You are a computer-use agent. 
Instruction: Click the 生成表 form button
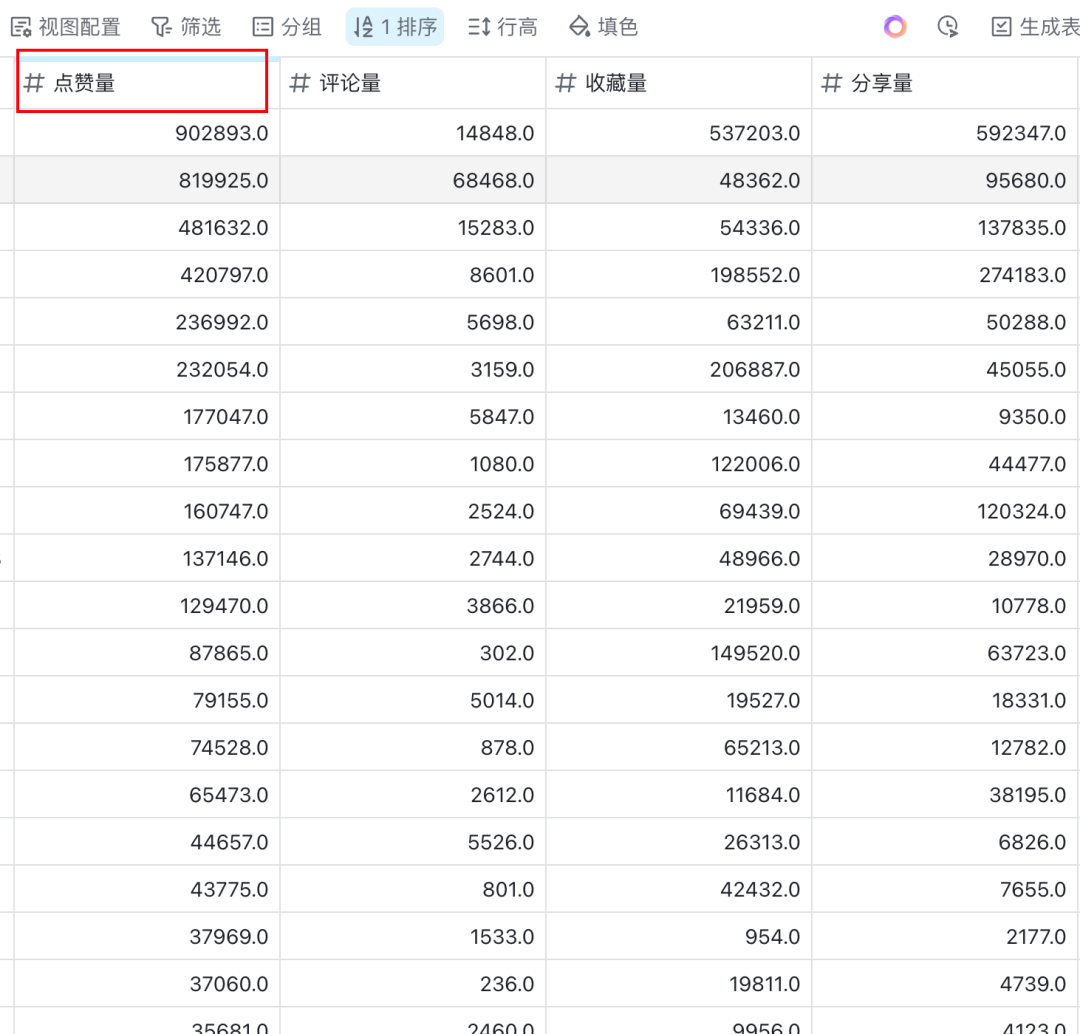tap(1035, 27)
